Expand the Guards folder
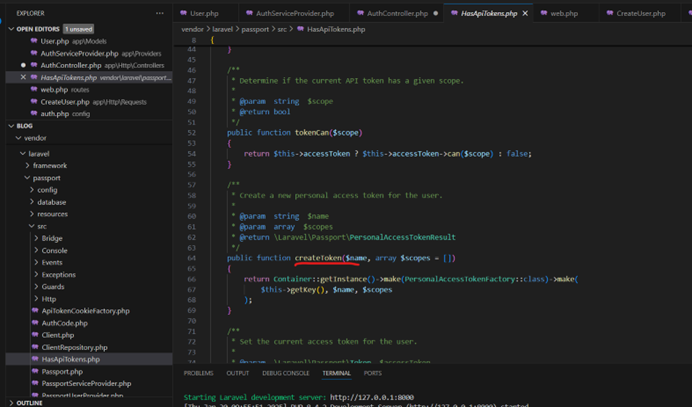Screen dimensions: 692x407 (36, 286)
